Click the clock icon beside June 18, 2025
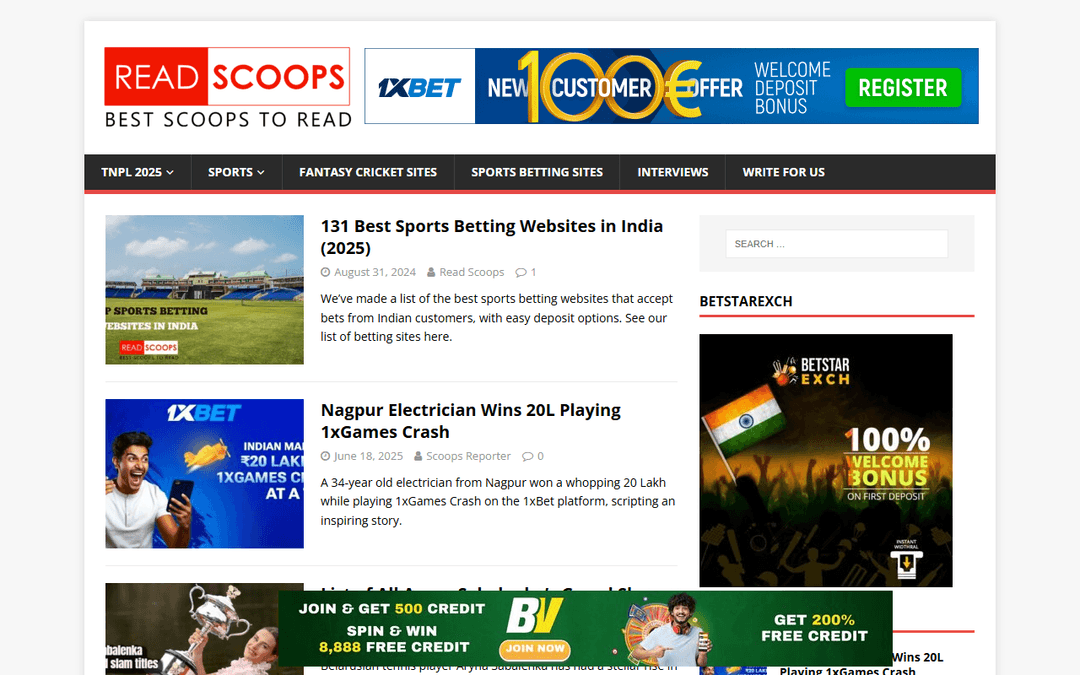Viewport: 1080px width, 675px height. [325, 456]
